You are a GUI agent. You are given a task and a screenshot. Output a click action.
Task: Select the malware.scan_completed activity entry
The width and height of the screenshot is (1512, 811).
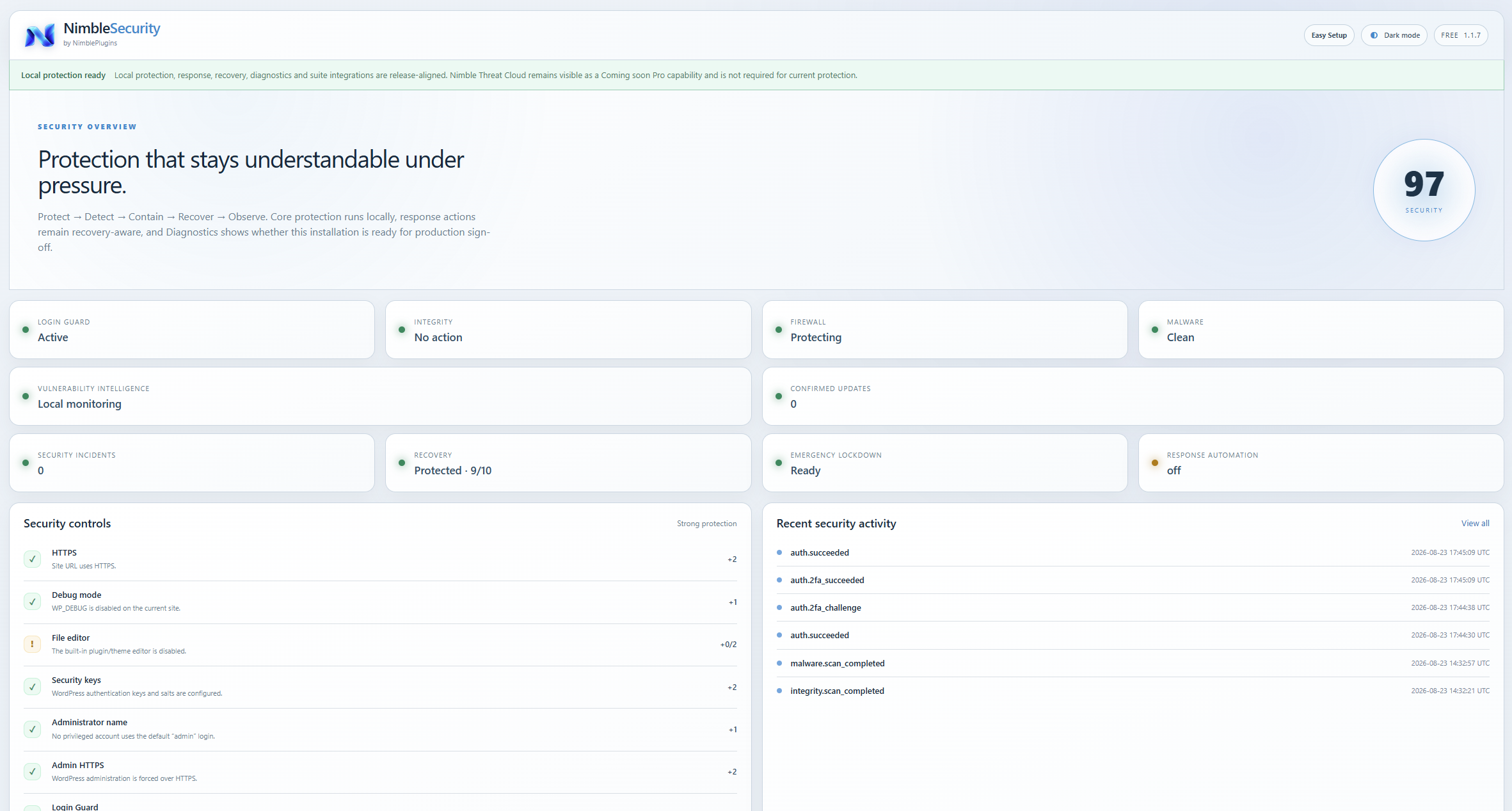pyautogui.click(x=1133, y=663)
